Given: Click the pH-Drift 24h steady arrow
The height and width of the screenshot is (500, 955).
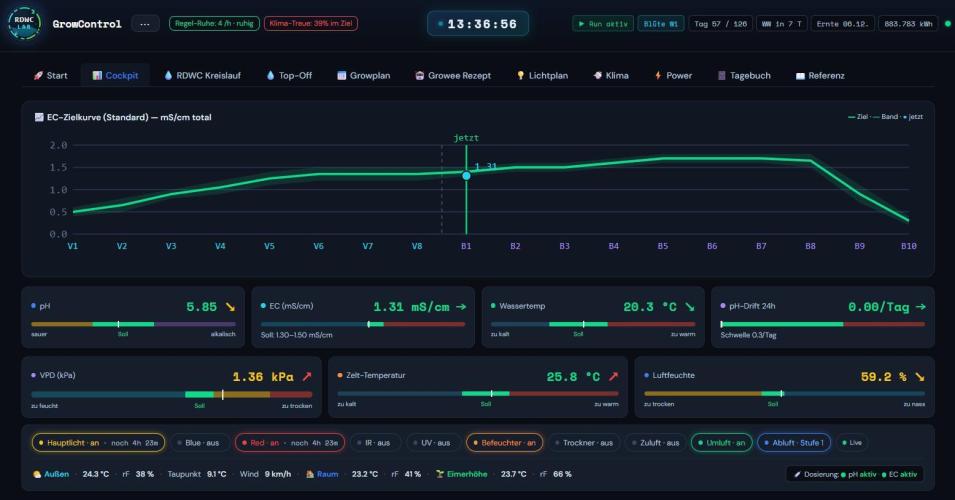Looking at the screenshot, I should pos(921,307).
